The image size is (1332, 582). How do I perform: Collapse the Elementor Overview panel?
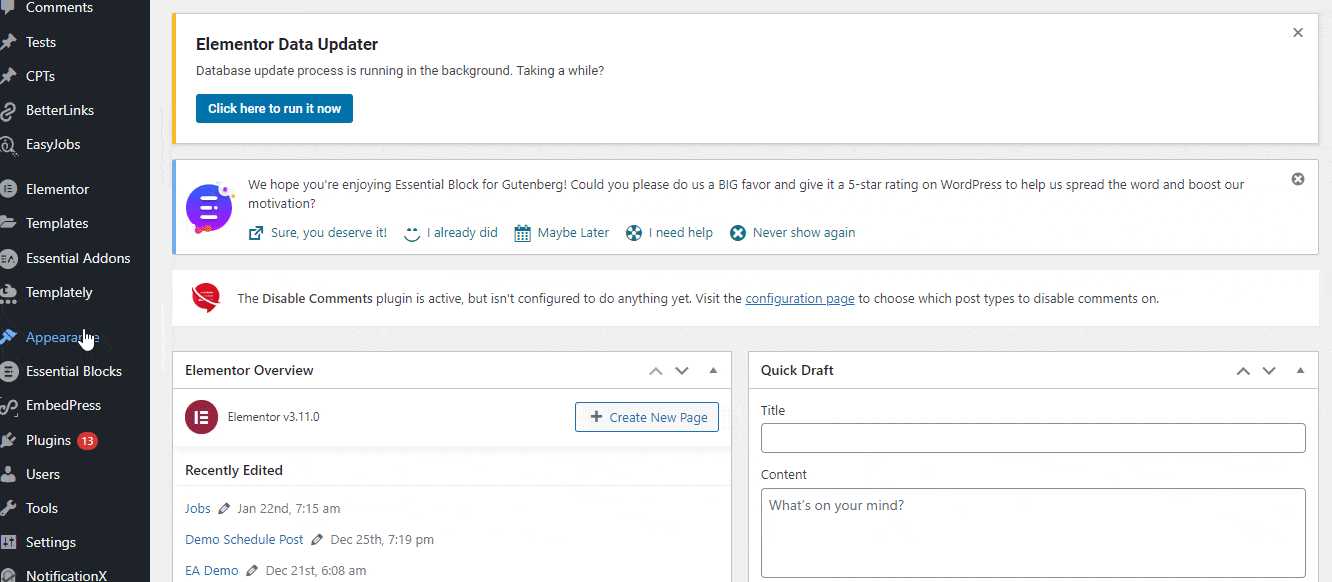(x=713, y=371)
